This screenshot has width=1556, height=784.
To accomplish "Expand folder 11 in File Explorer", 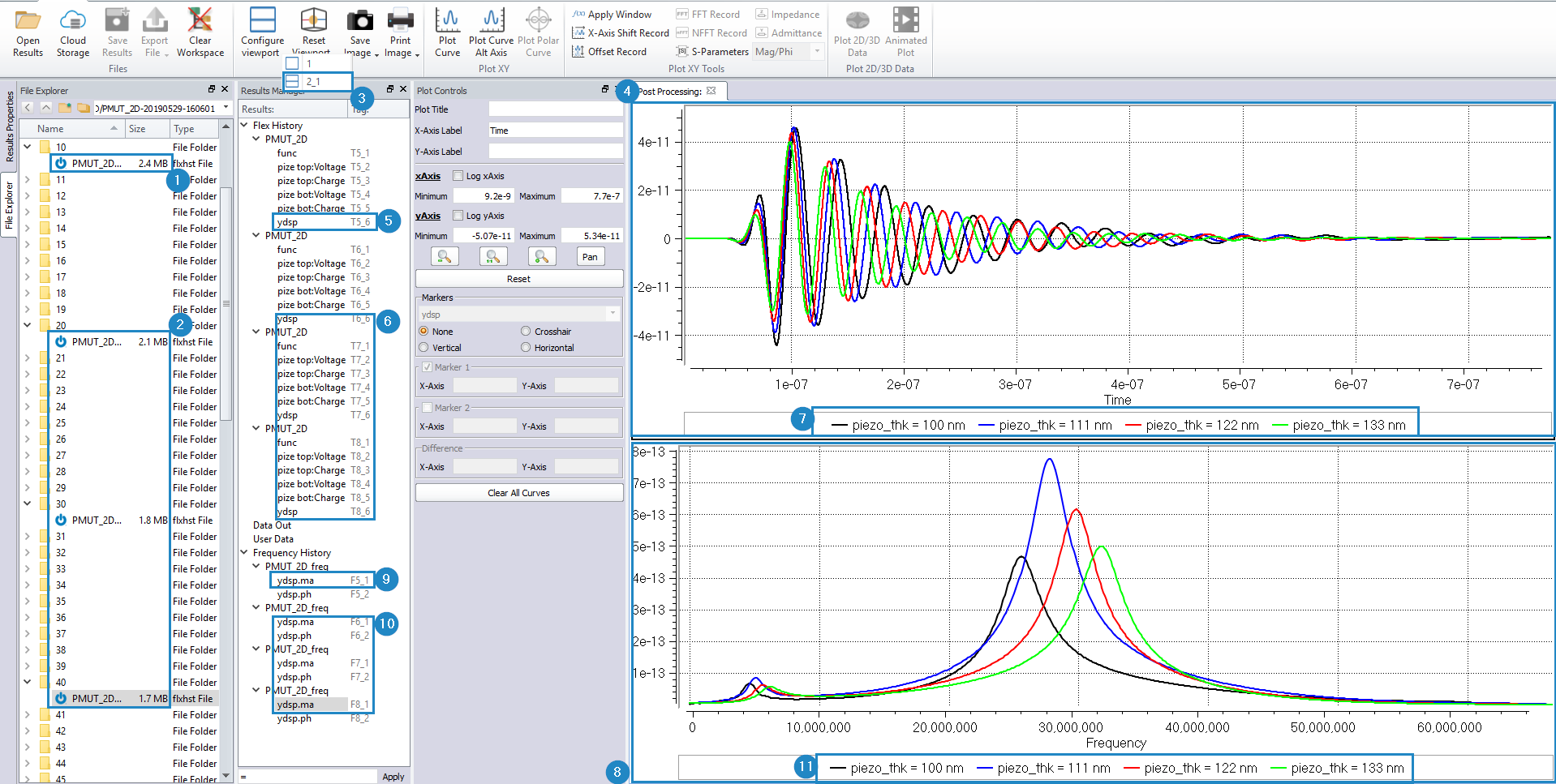I will tap(28, 179).
